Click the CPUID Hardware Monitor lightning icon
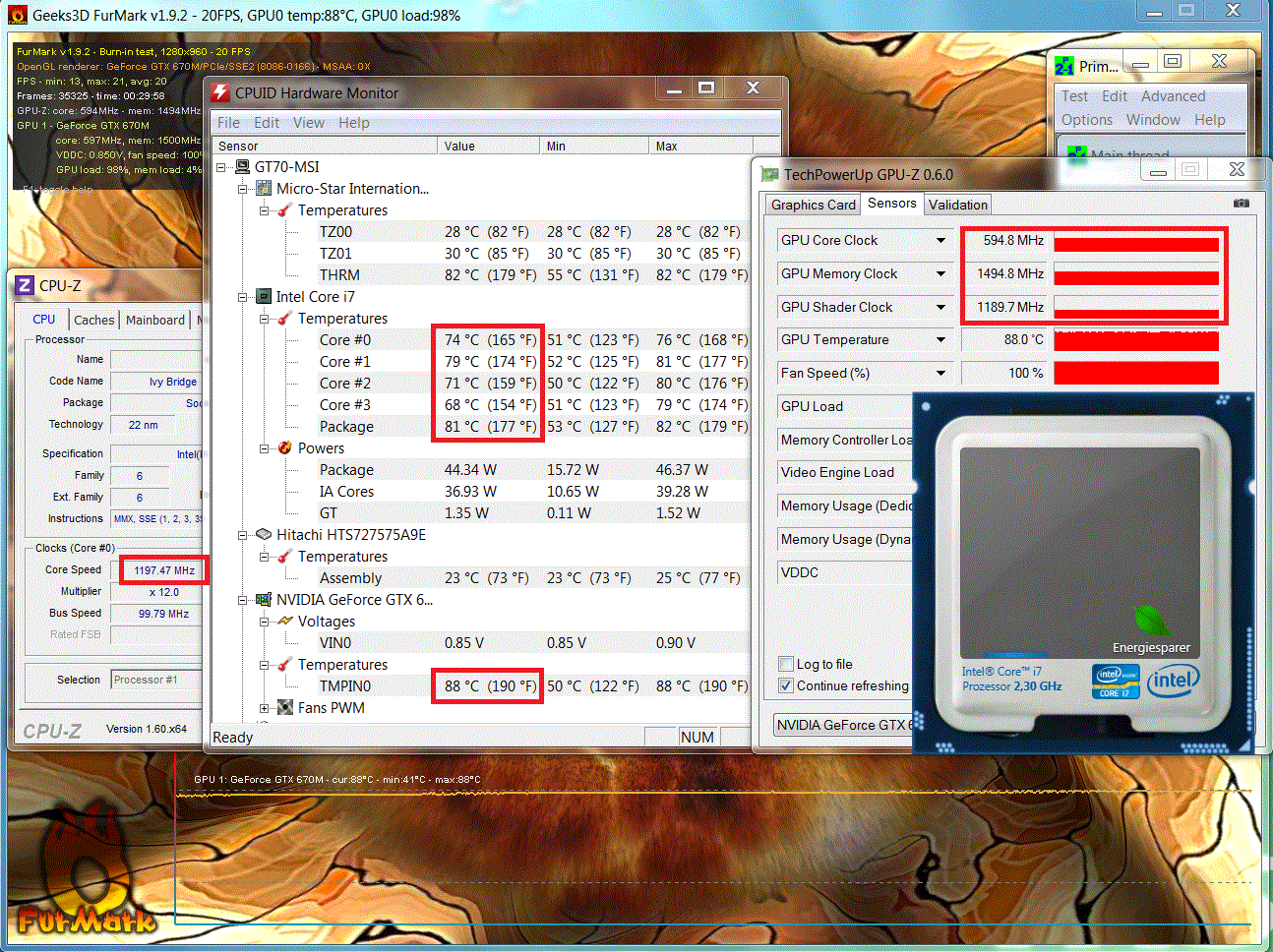Screen dimensions: 1273x952 220,92
